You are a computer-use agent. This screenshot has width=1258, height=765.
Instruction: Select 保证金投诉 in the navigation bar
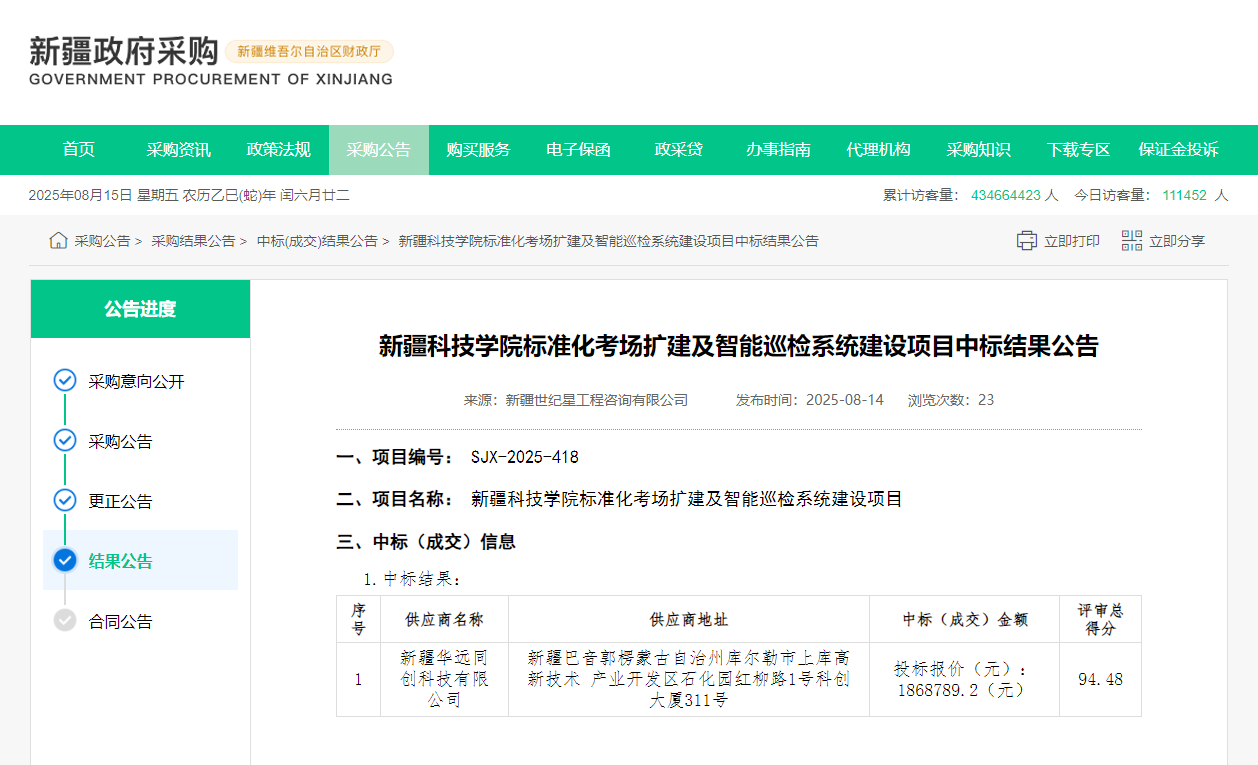1179,150
